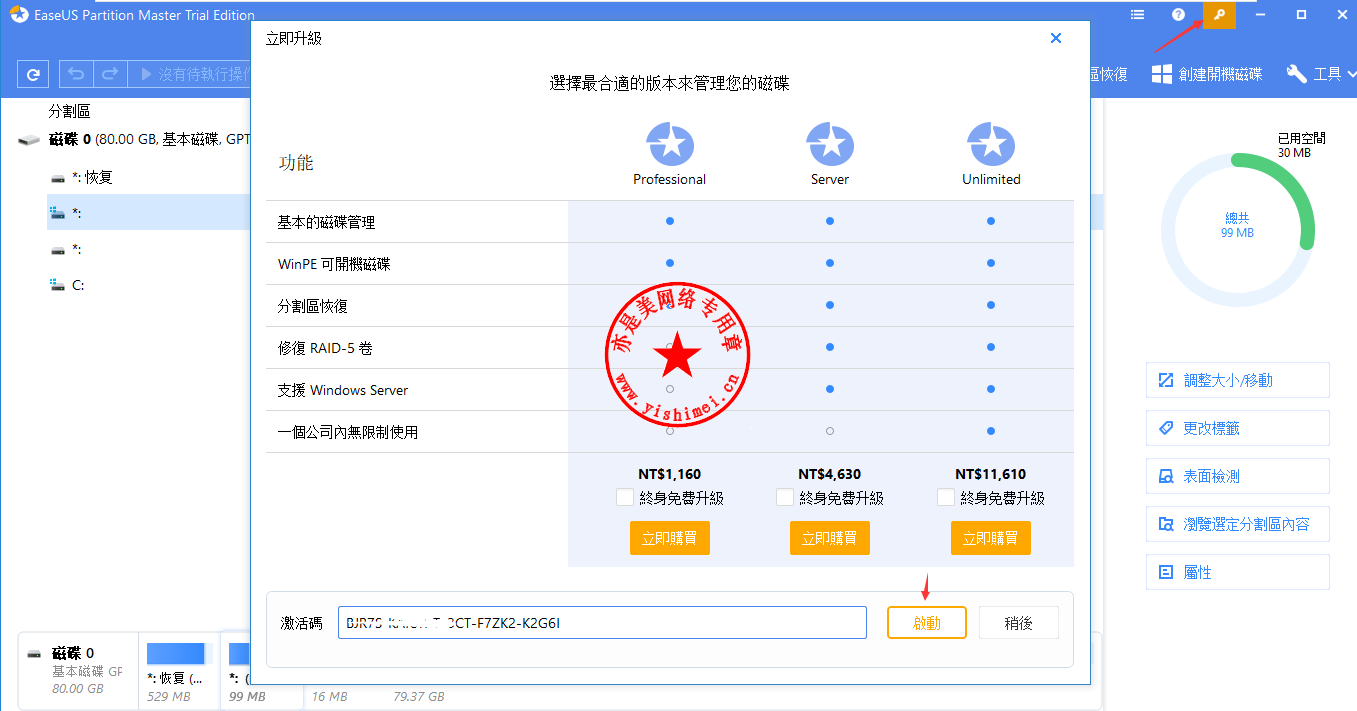Click the Server edition star icon
Viewport: 1357px width, 711px height.
[830, 145]
